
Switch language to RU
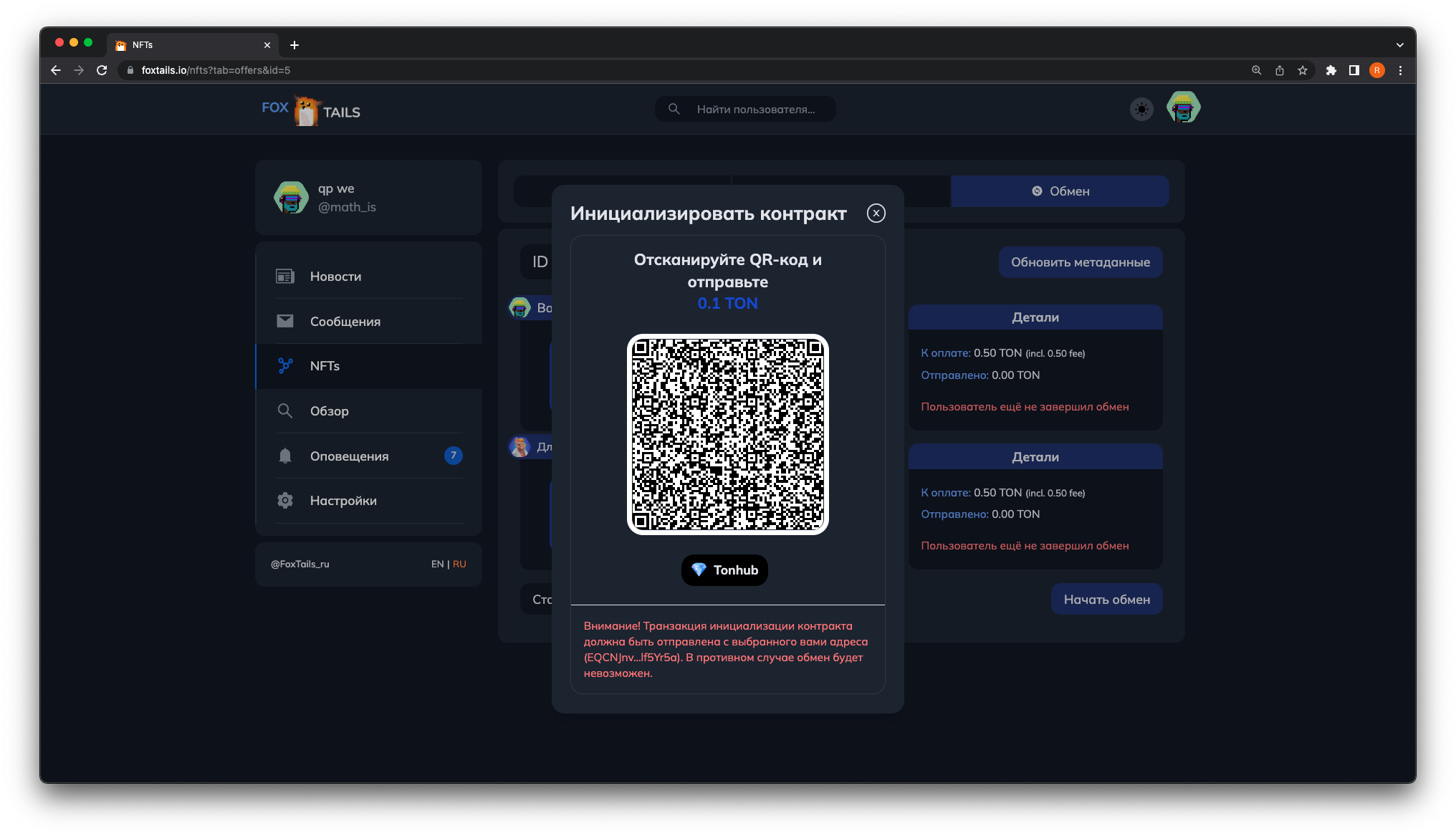click(459, 564)
